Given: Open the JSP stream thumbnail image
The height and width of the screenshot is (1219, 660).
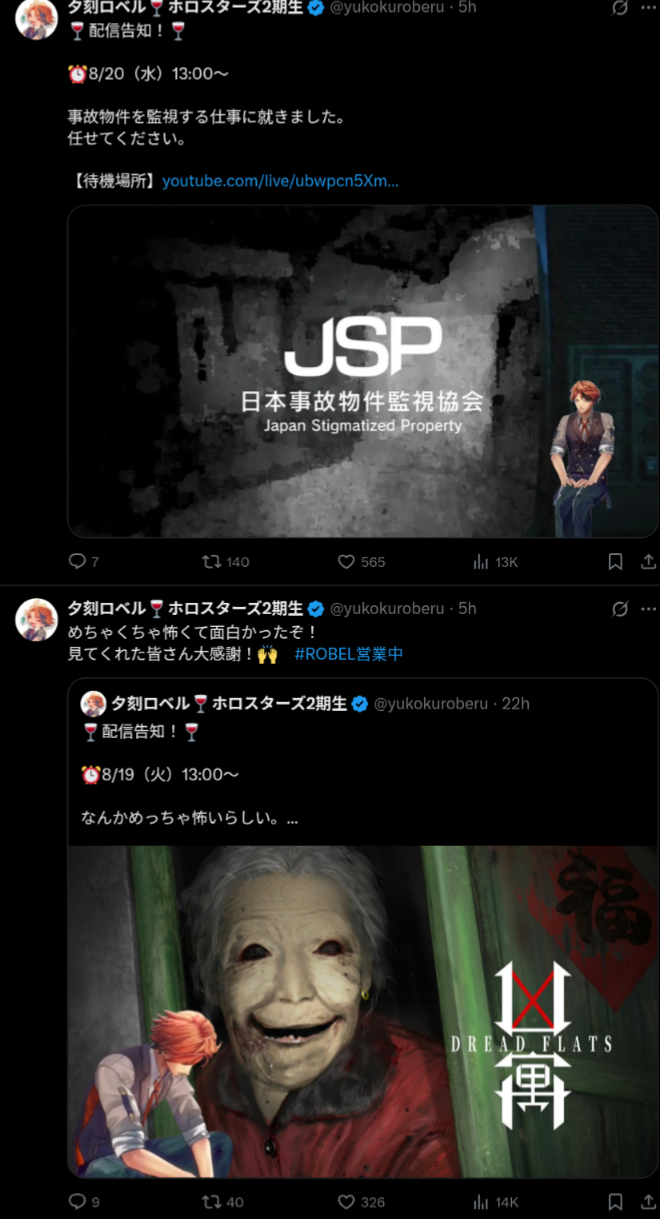Looking at the screenshot, I should click(x=363, y=371).
